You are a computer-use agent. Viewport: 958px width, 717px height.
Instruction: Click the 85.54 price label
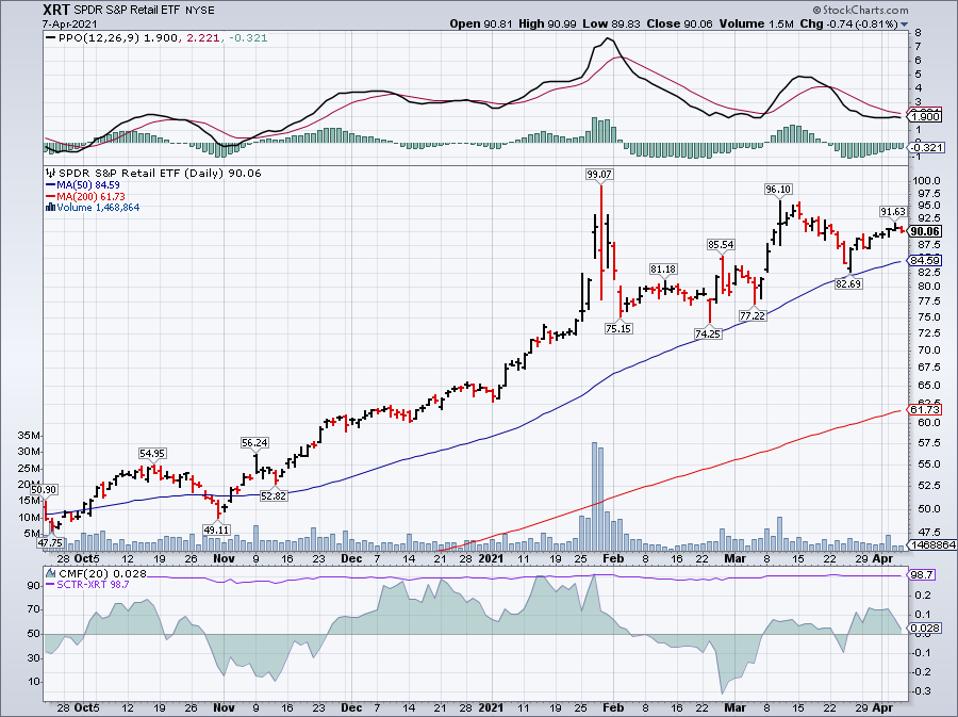click(x=720, y=245)
